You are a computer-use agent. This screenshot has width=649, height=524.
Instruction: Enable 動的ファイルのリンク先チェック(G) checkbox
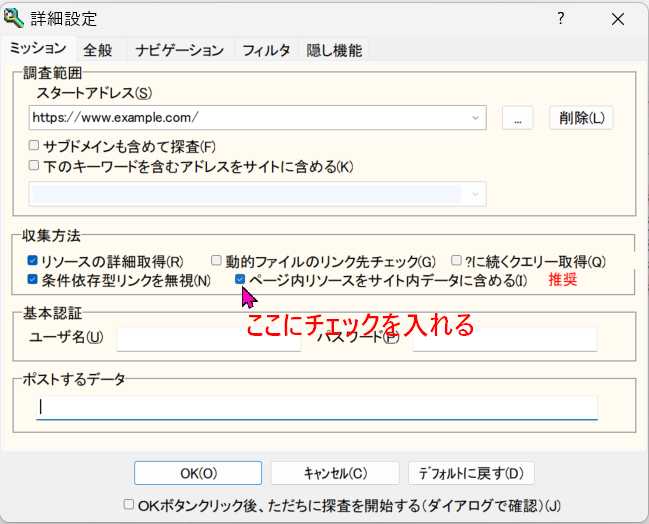[x=216, y=260]
